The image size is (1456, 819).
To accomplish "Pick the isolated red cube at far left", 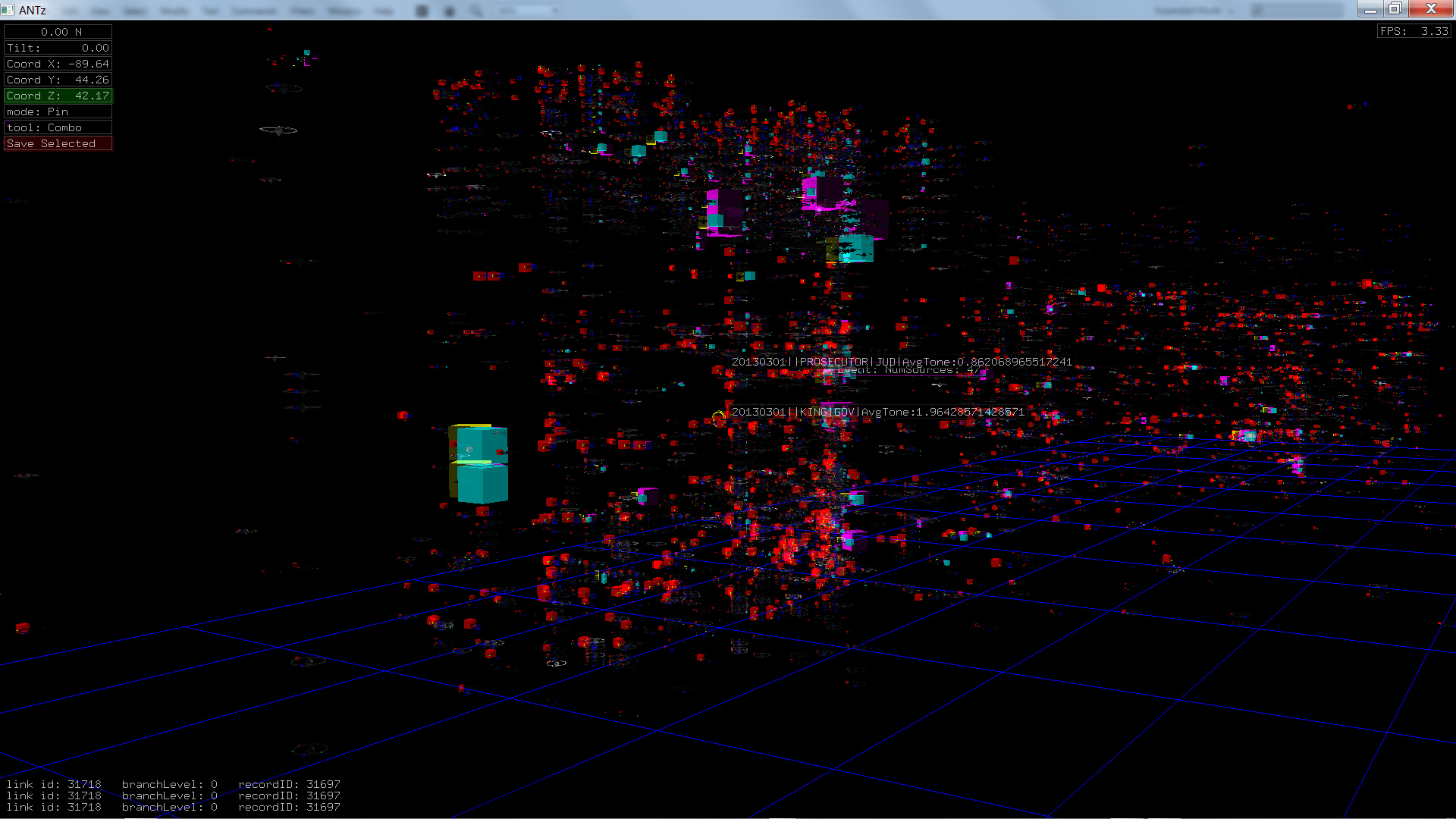I will [23, 628].
